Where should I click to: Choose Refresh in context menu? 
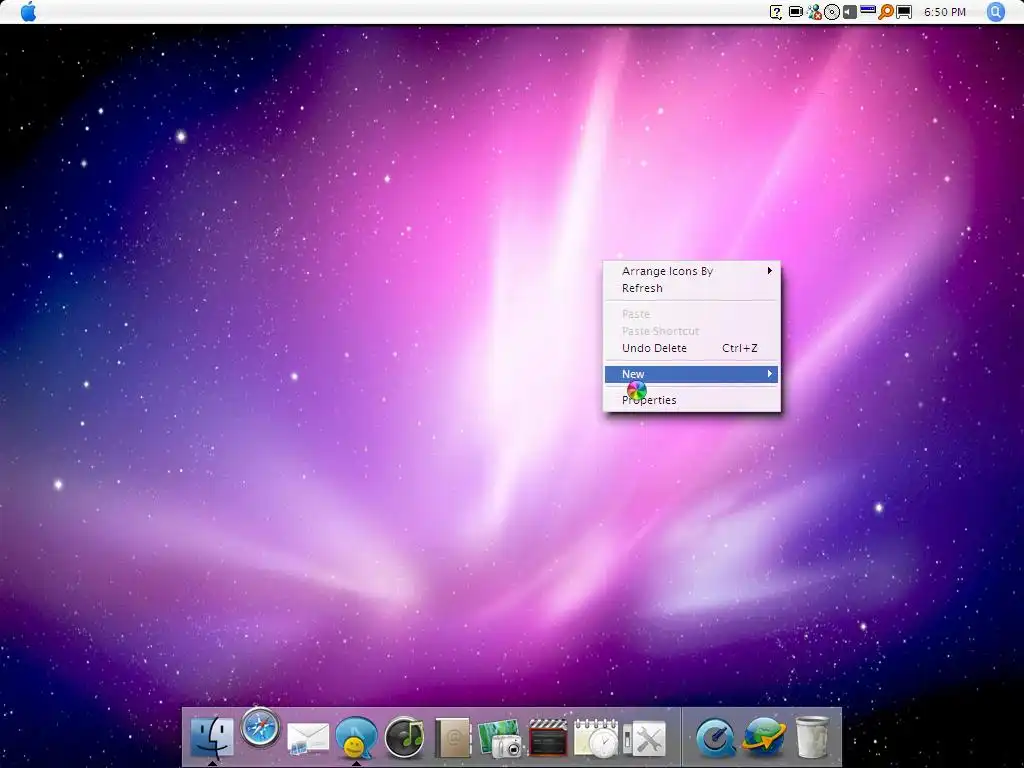pyautogui.click(x=691, y=288)
